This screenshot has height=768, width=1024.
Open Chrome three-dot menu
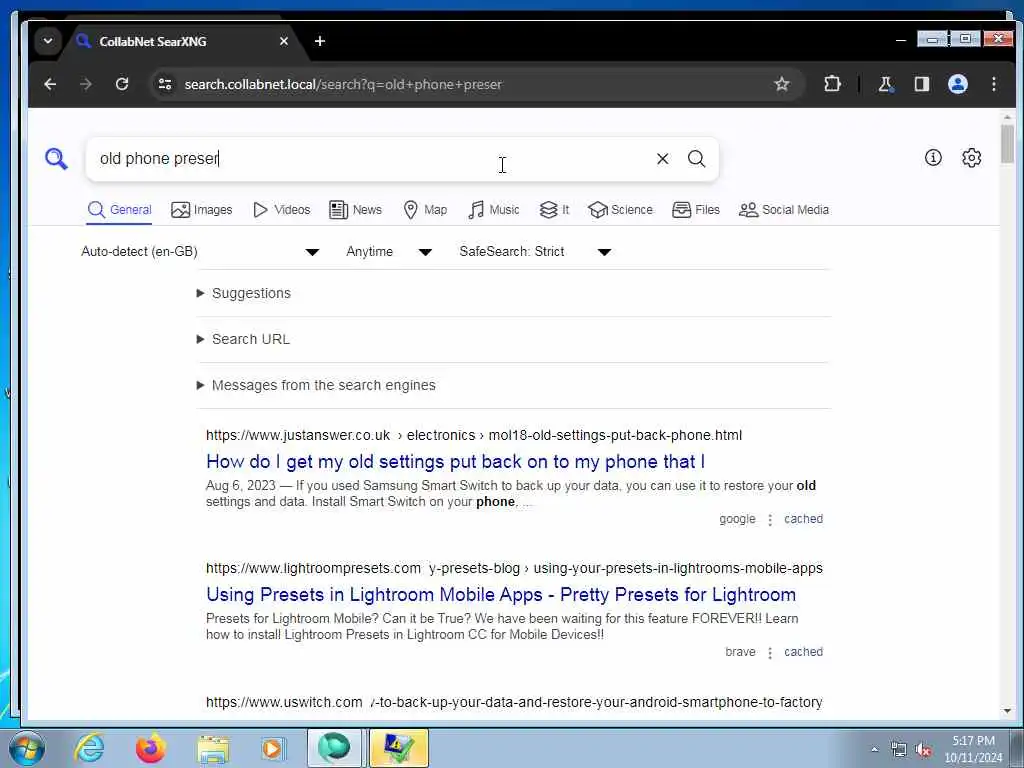point(994,84)
